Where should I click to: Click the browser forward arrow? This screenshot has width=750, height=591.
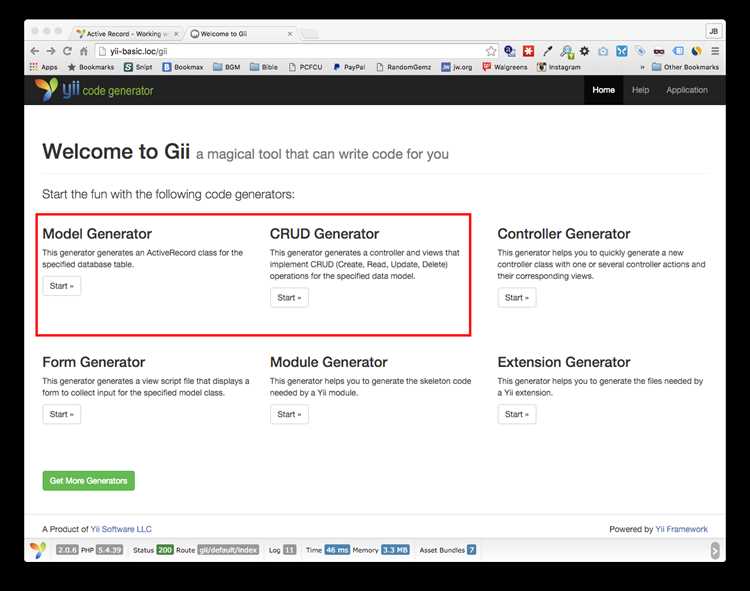pos(51,51)
